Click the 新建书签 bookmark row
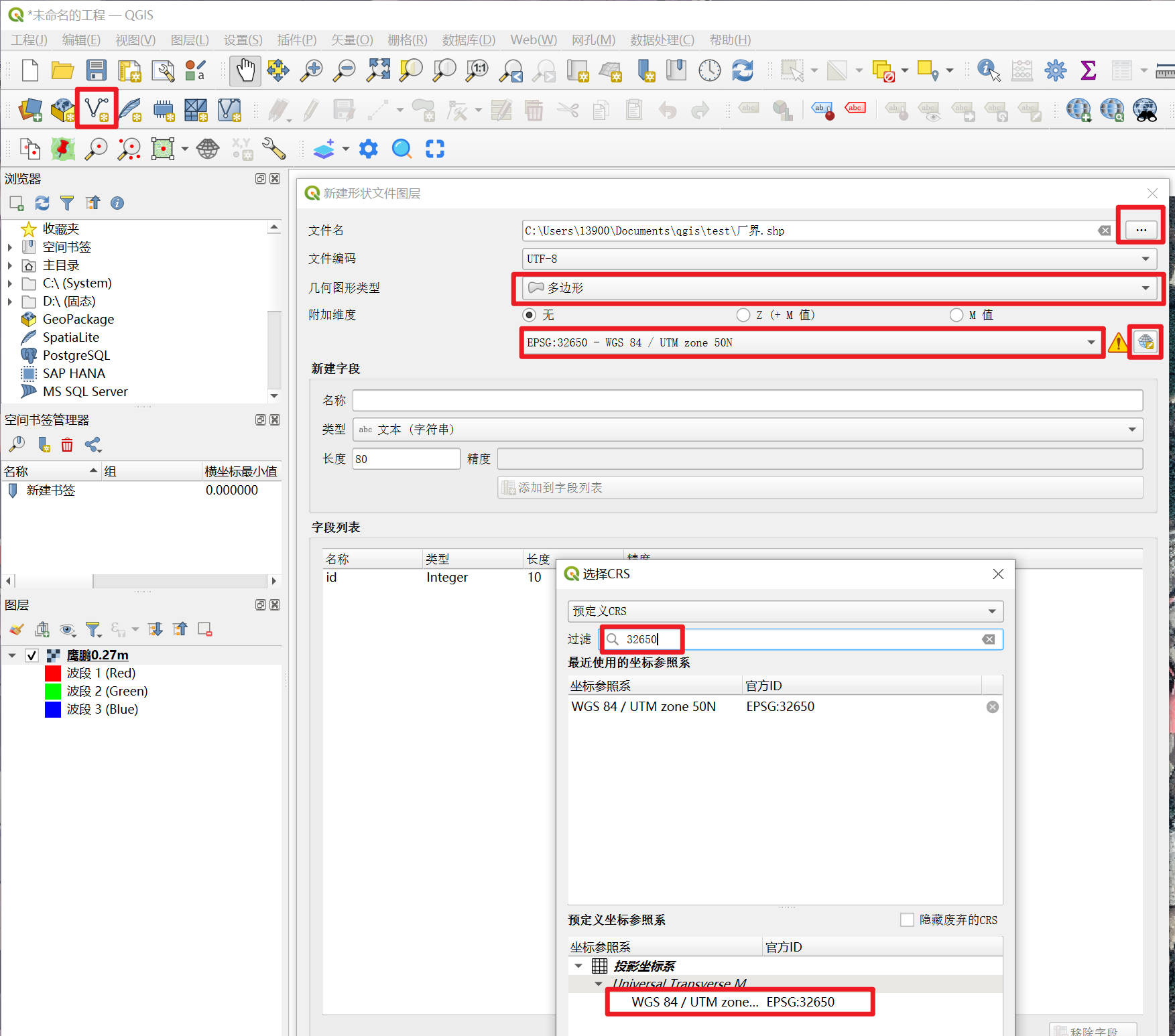The height and width of the screenshot is (1036, 1175). (x=141, y=491)
